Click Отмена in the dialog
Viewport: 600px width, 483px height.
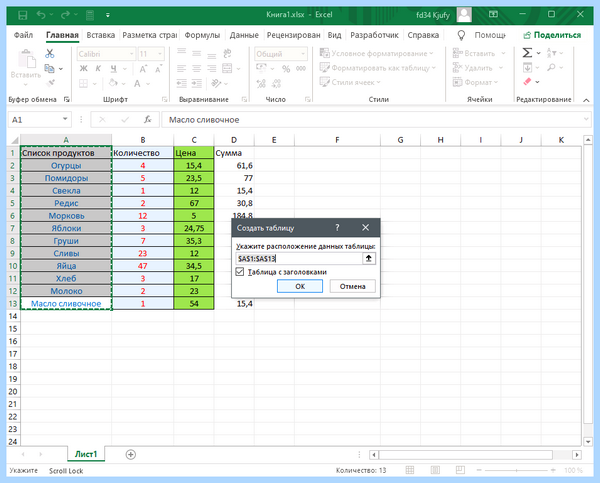[x=352, y=286]
